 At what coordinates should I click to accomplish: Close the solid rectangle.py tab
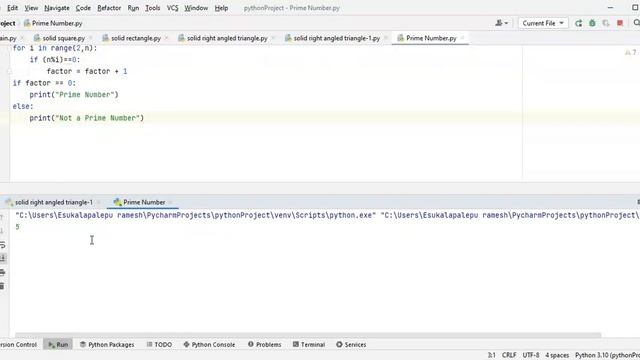167,38
